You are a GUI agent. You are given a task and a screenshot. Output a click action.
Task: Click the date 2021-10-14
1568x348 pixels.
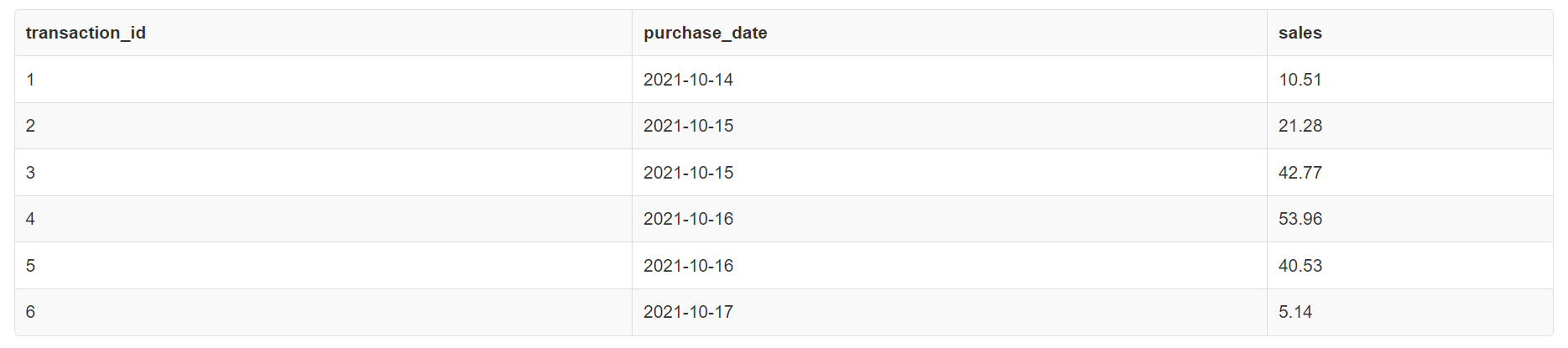[x=688, y=80]
